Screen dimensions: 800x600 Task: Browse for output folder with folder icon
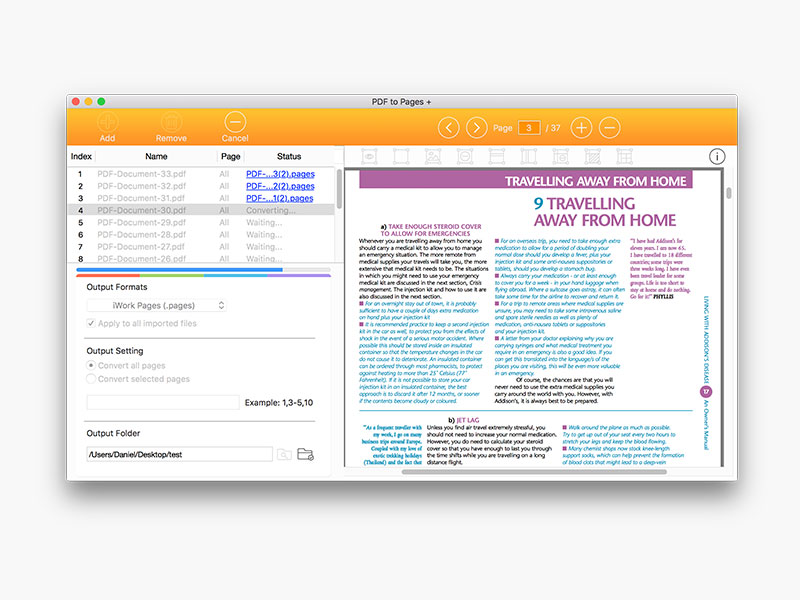[x=306, y=454]
